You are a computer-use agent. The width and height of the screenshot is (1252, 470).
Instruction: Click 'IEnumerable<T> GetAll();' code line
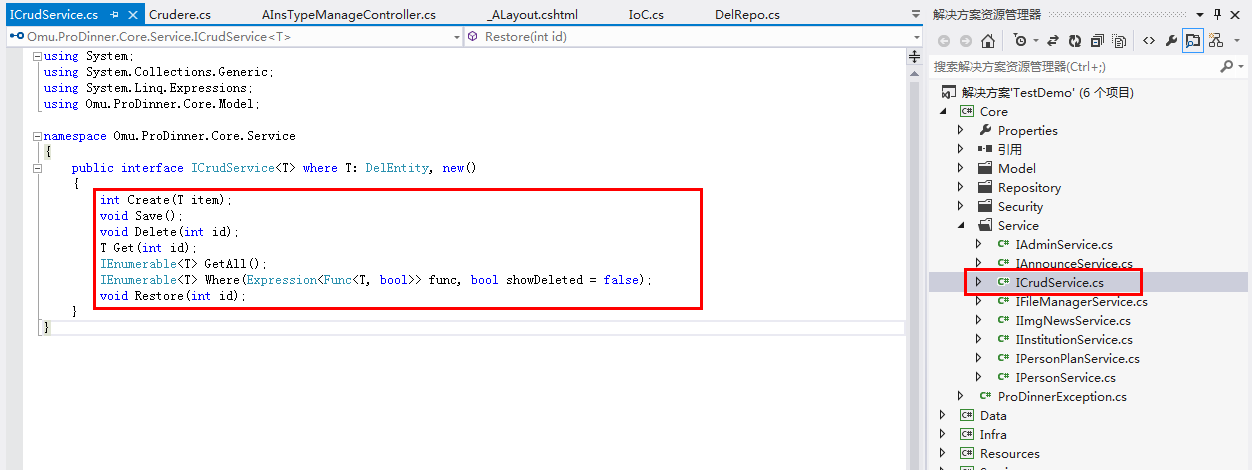[x=184, y=264]
